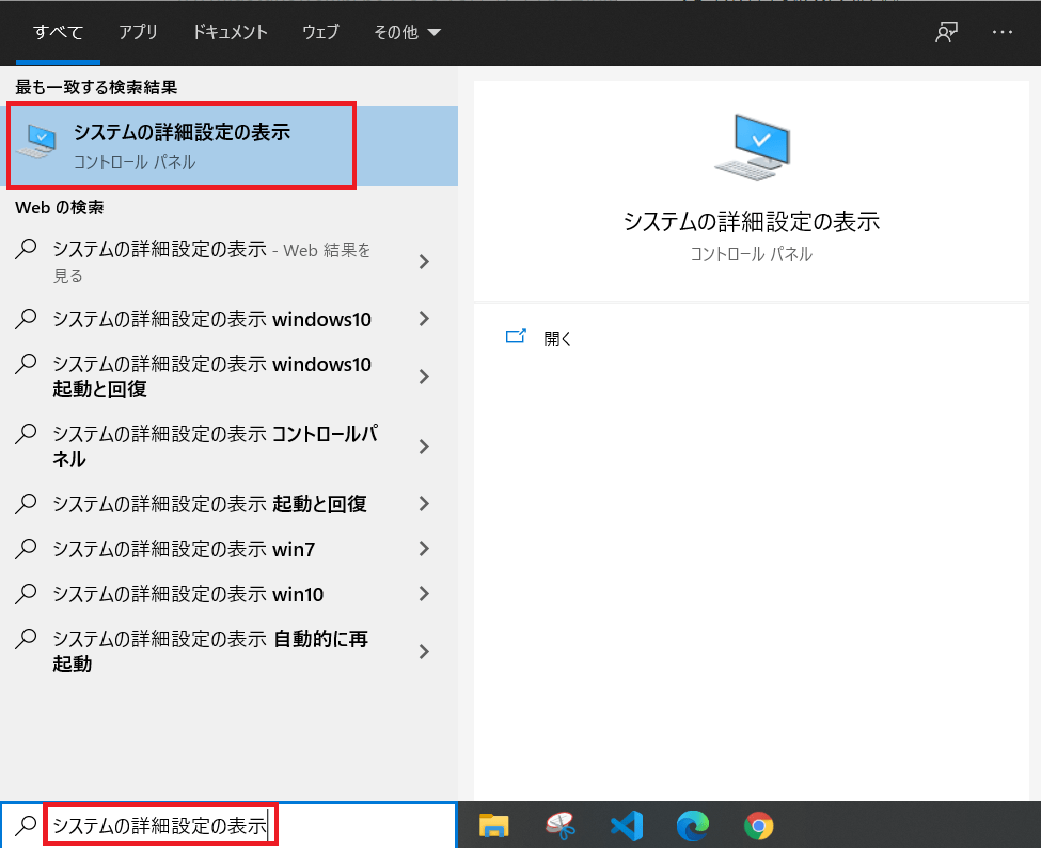Click search icon beside 'コントロールパネル' suggestion
1041x848 pixels.
tap(25, 434)
